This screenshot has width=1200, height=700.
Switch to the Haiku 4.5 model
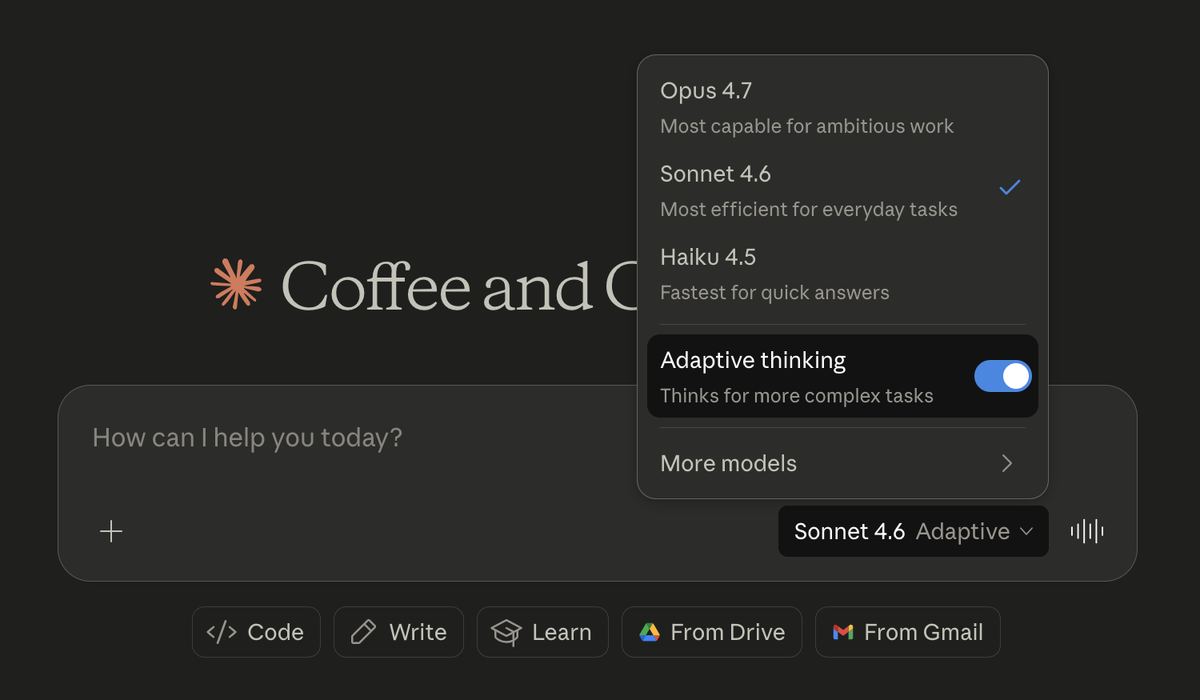[x=842, y=274]
